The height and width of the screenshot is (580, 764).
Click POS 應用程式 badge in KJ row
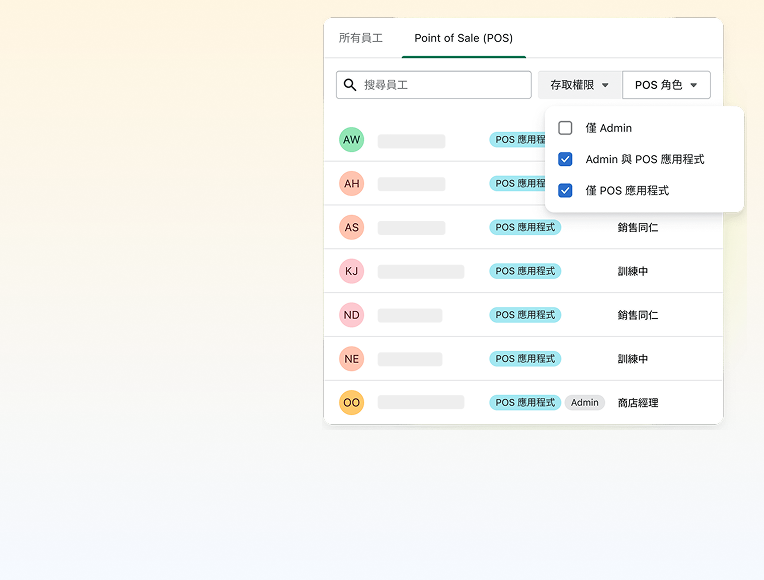coord(525,271)
